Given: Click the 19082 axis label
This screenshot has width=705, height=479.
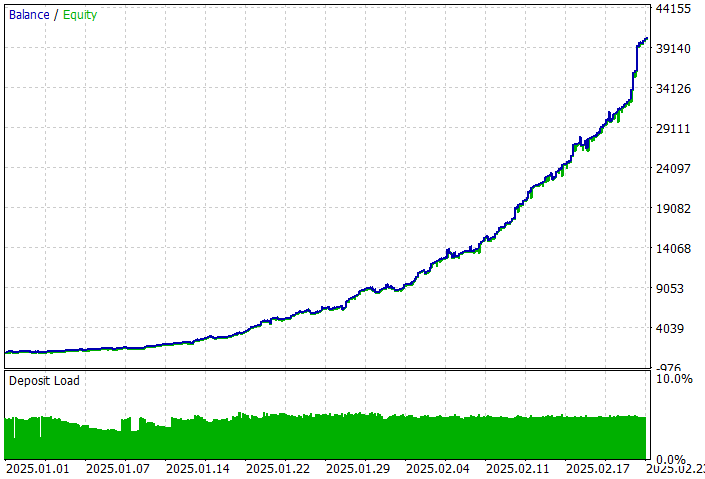Looking at the screenshot, I should pyautogui.click(x=674, y=209).
